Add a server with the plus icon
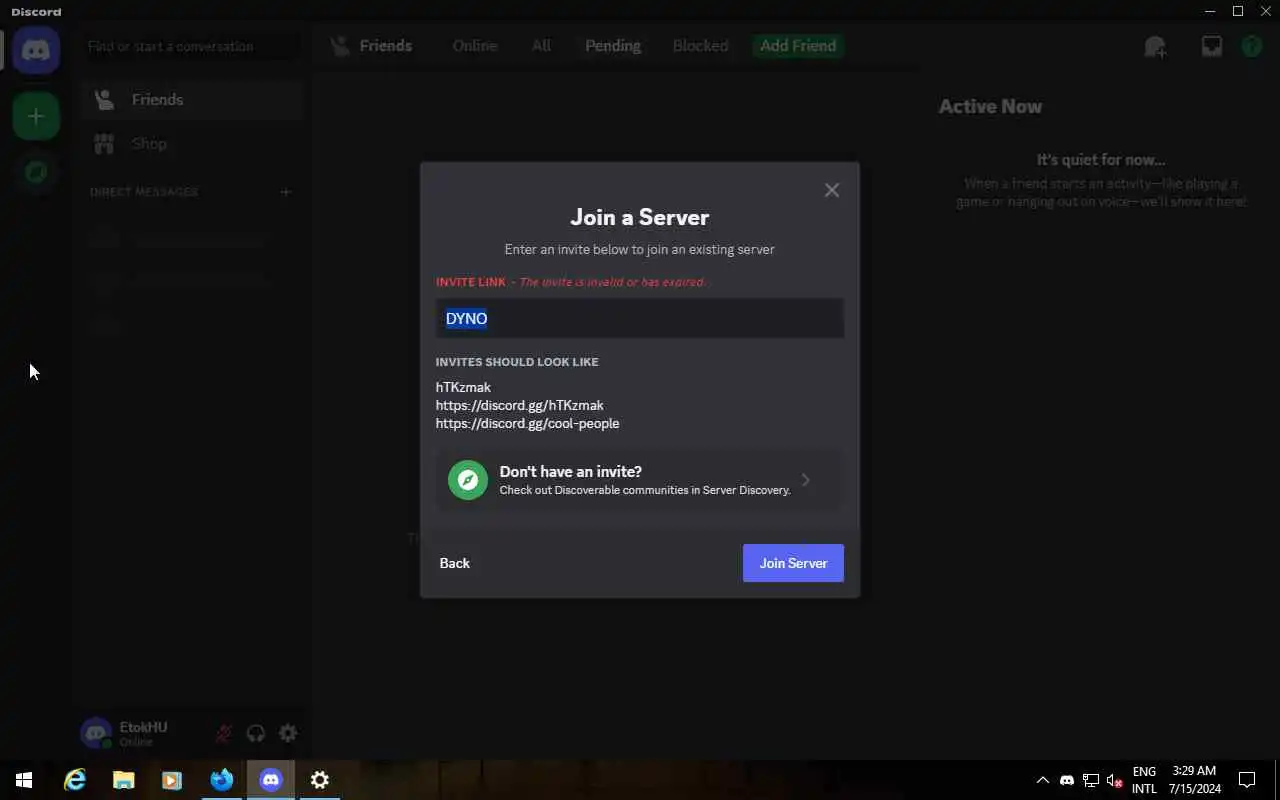Image resolution: width=1280 pixels, height=800 pixels. (36, 116)
